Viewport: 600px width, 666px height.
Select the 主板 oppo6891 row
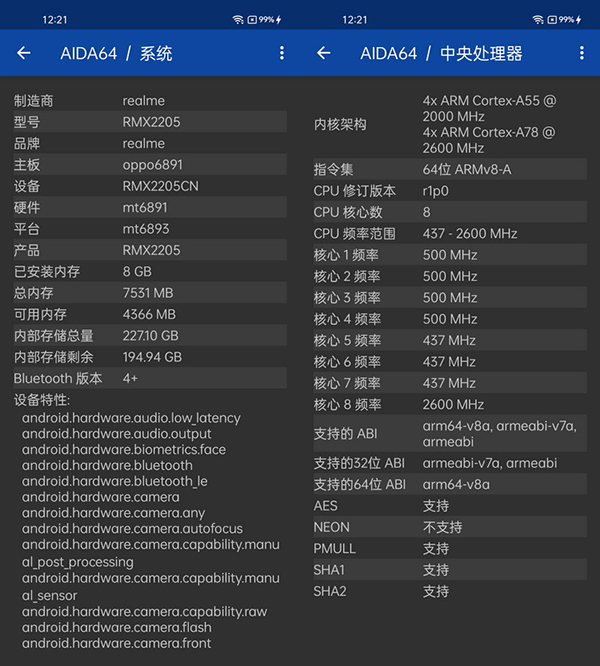click(150, 164)
